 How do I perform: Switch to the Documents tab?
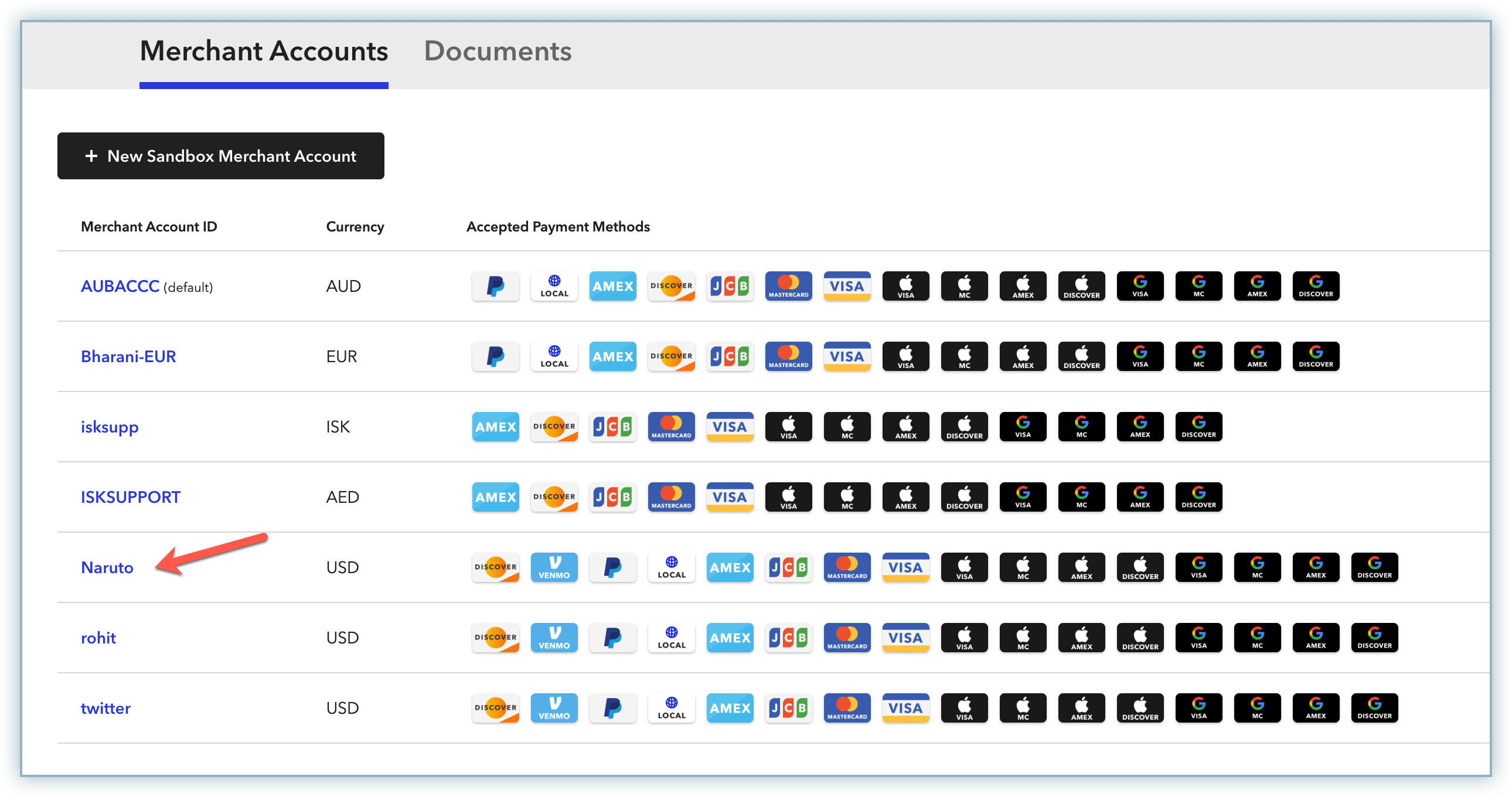(x=497, y=52)
